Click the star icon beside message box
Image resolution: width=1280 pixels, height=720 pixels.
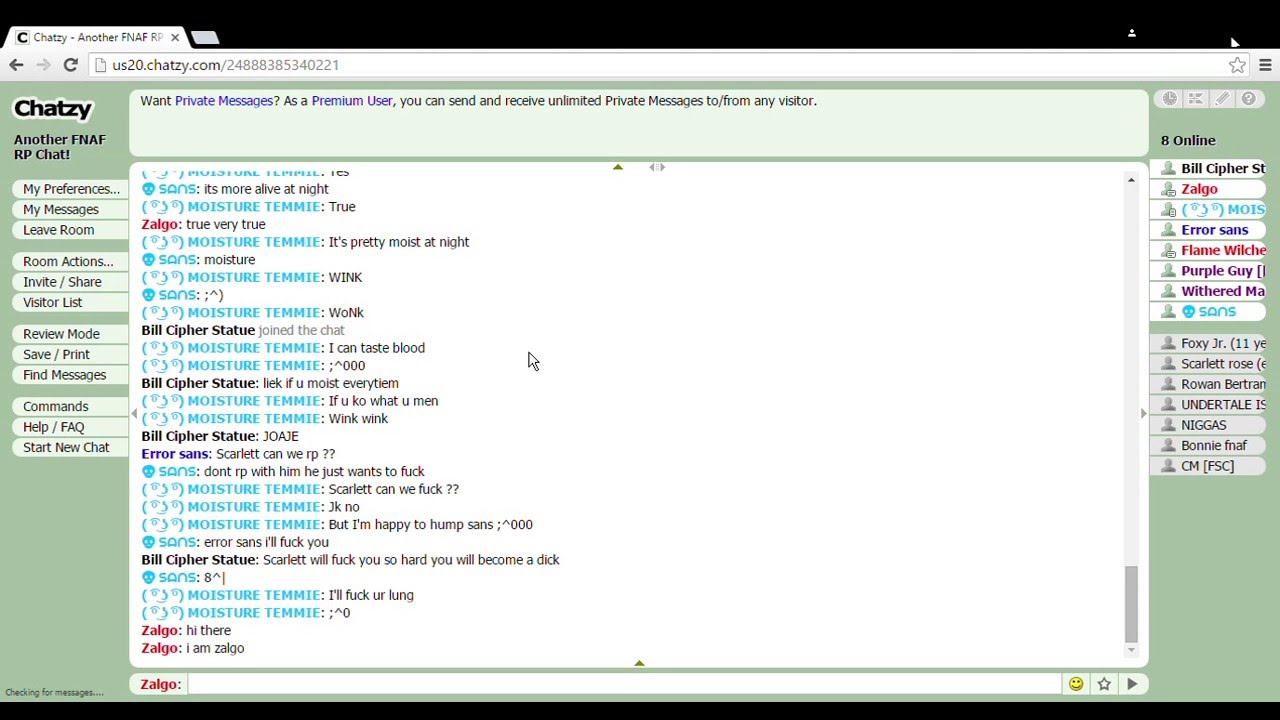click(x=1104, y=684)
